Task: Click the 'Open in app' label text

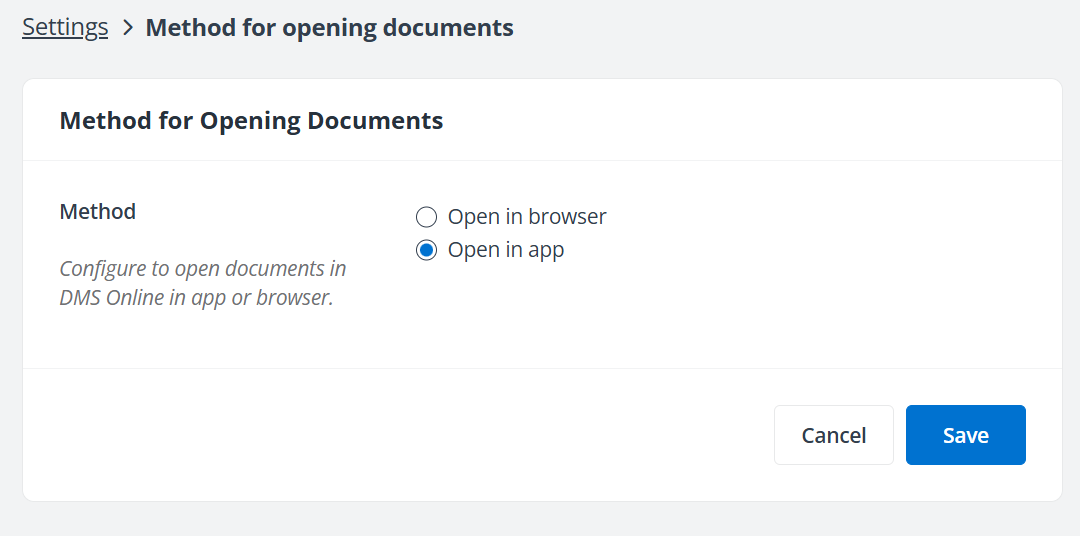Action: (x=505, y=250)
